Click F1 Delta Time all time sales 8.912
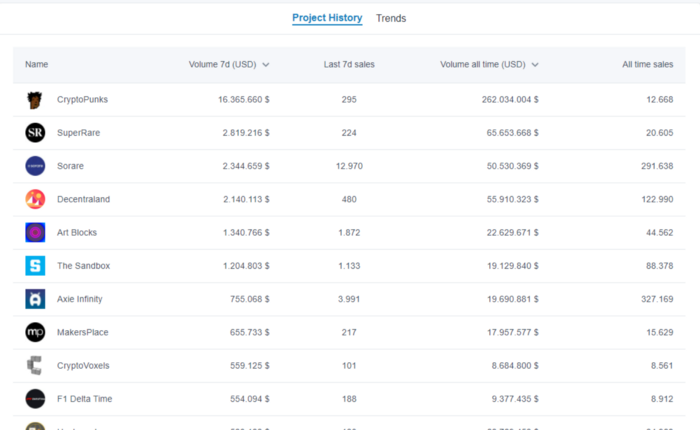The width and height of the screenshot is (700, 430). [x=662, y=399]
